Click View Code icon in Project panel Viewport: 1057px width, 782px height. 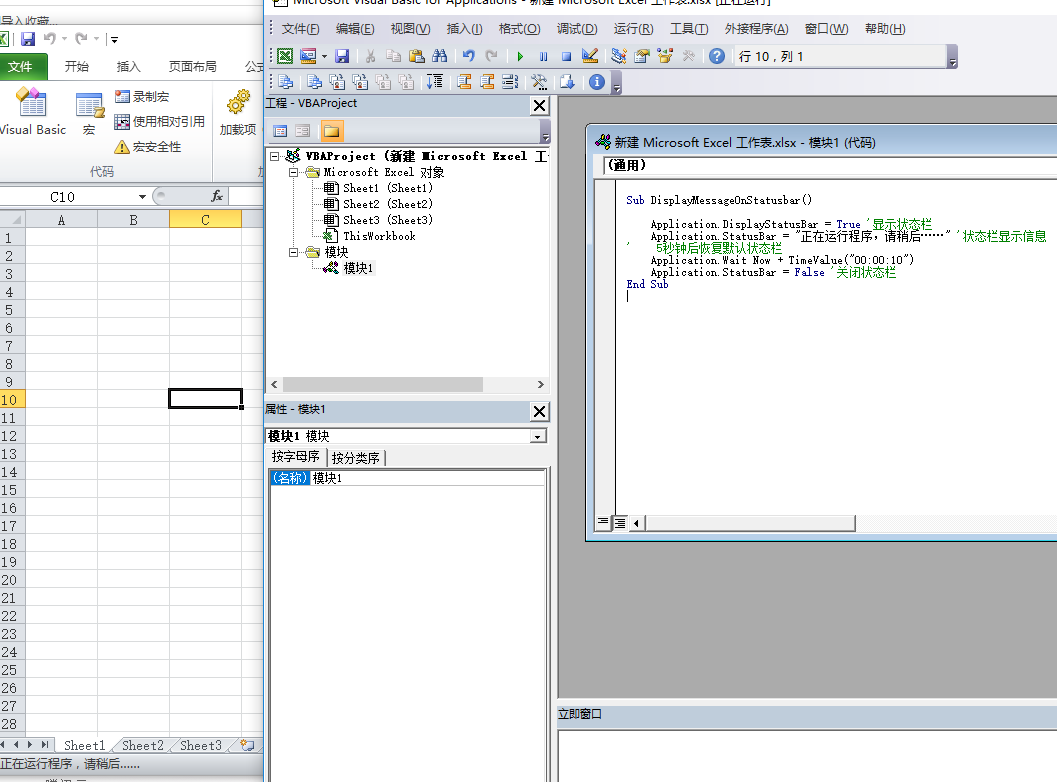[x=280, y=131]
